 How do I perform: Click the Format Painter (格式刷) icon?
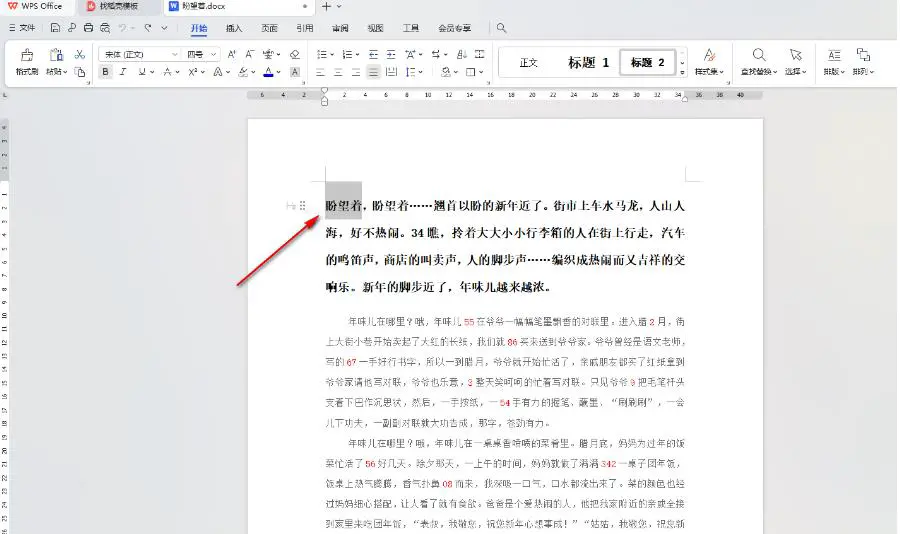pyautogui.click(x=27, y=55)
